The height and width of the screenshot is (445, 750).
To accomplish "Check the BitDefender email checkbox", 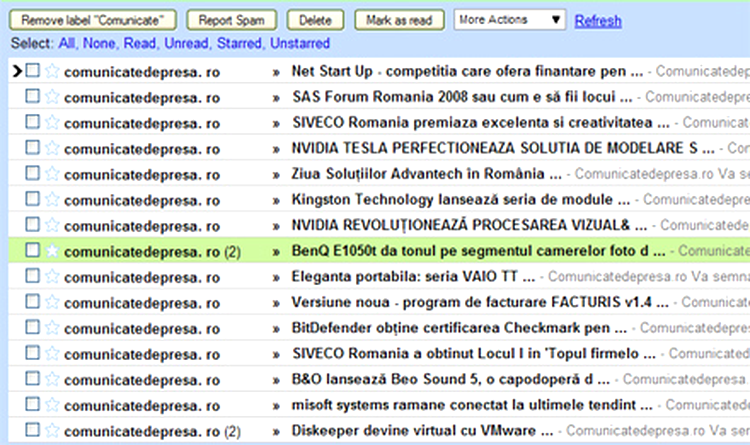I will (33, 327).
